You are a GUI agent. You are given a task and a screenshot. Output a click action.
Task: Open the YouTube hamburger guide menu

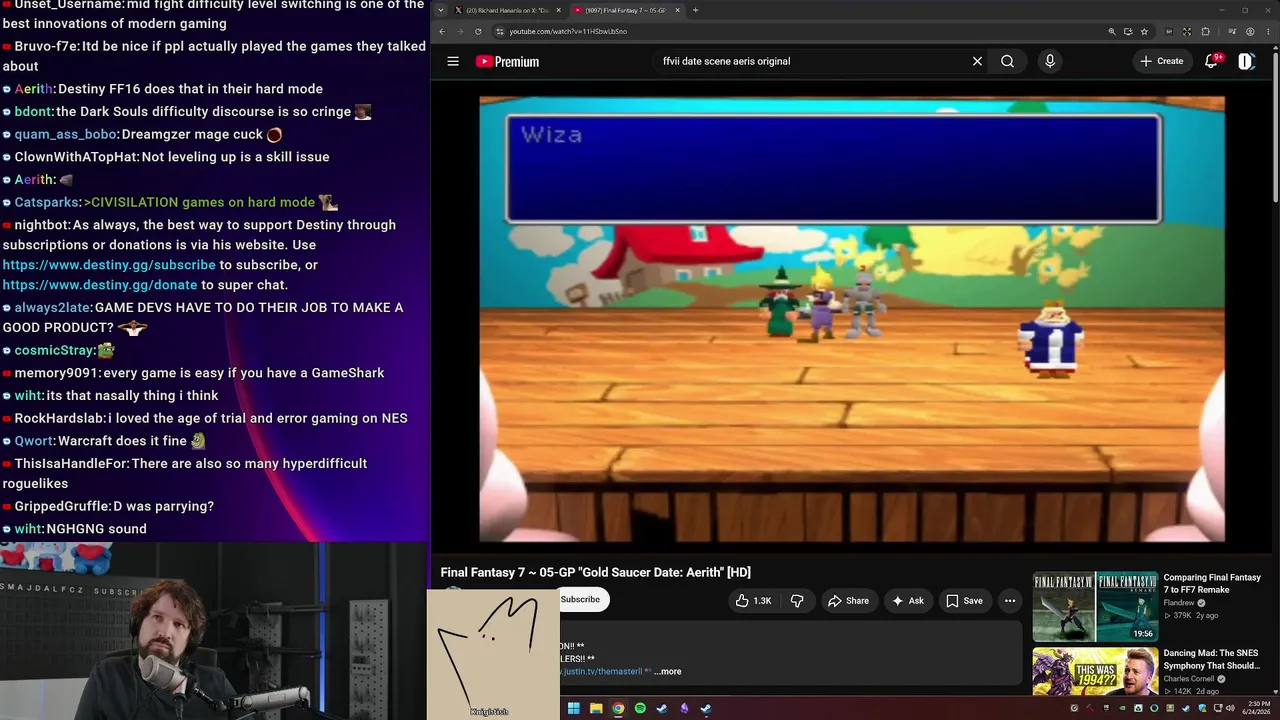coord(453,61)
